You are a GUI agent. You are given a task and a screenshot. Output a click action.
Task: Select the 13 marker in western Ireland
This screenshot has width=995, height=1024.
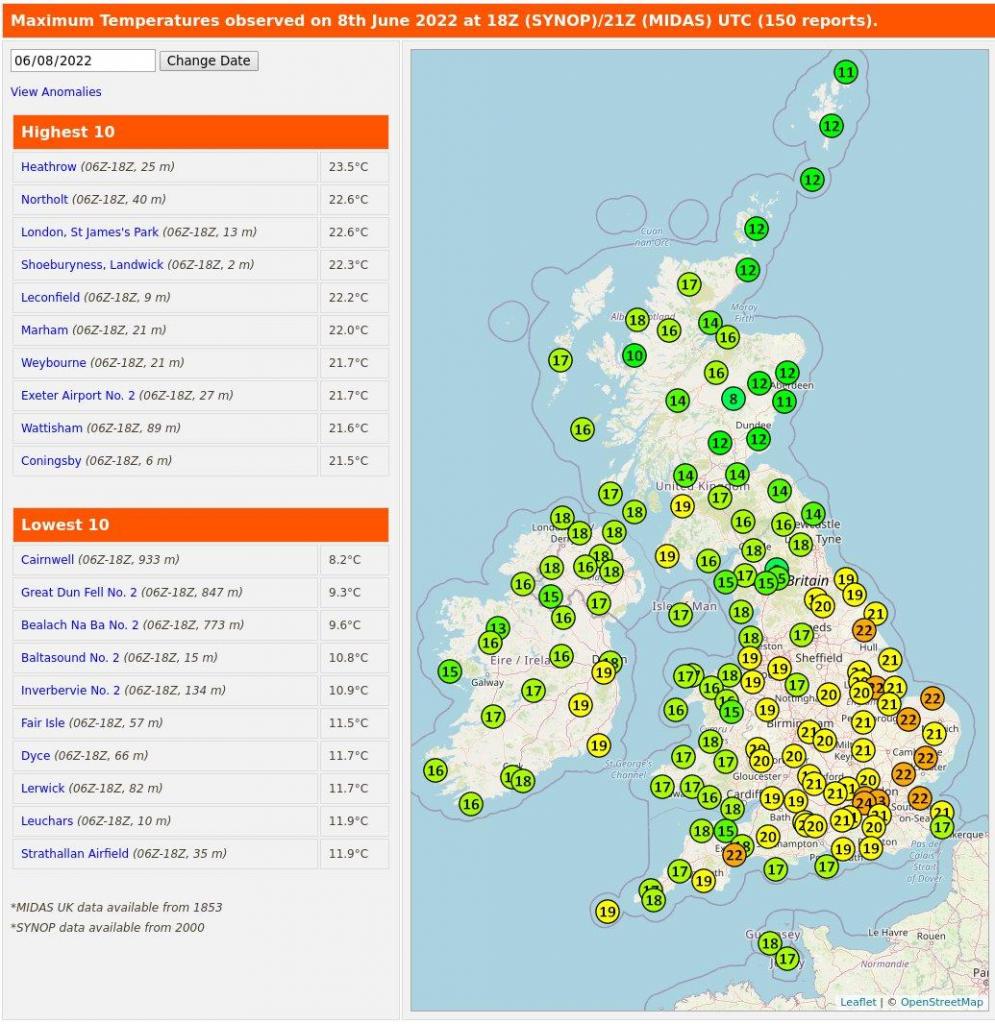point(497,629)
